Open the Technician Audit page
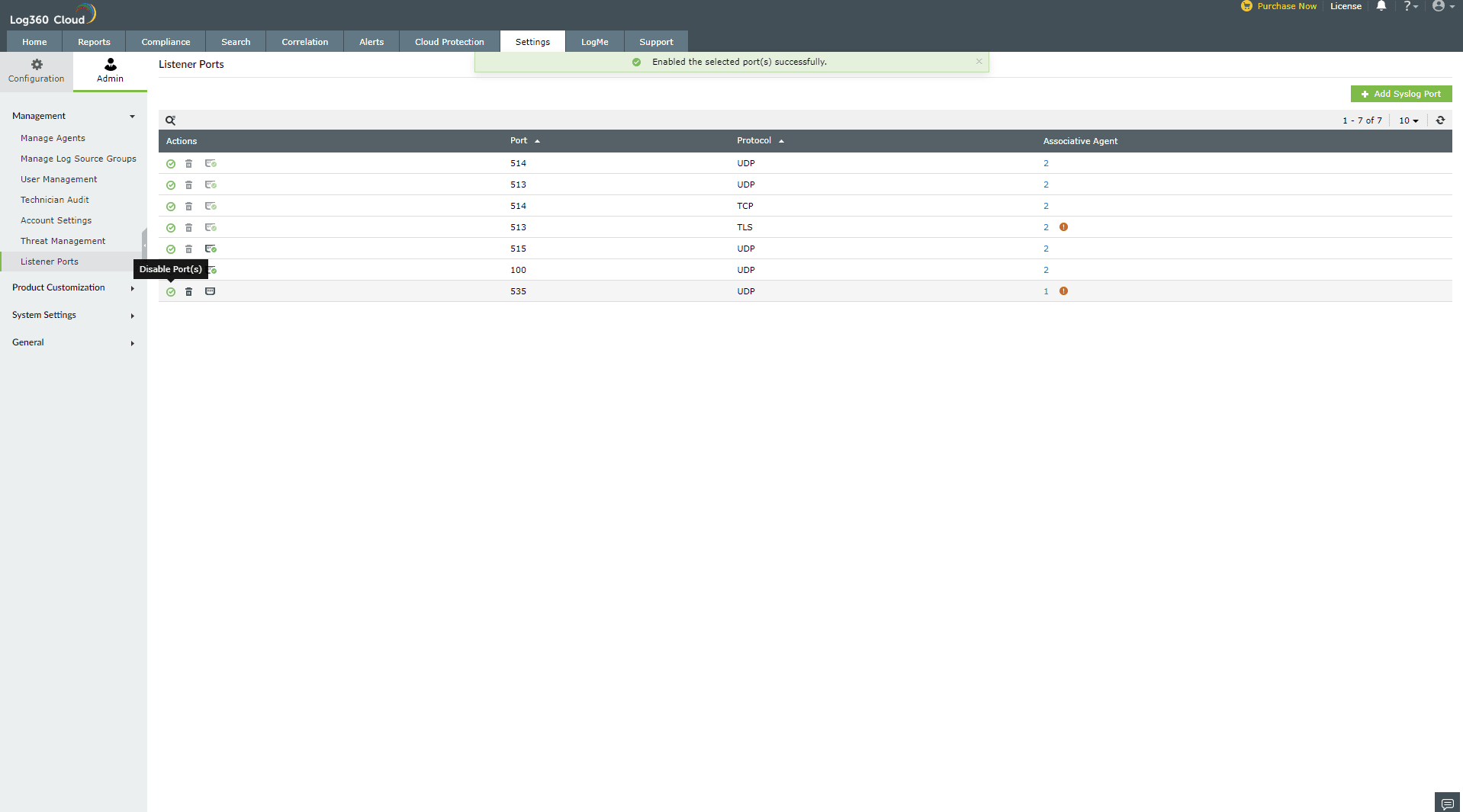1463x812 pixels. (55, 200)
